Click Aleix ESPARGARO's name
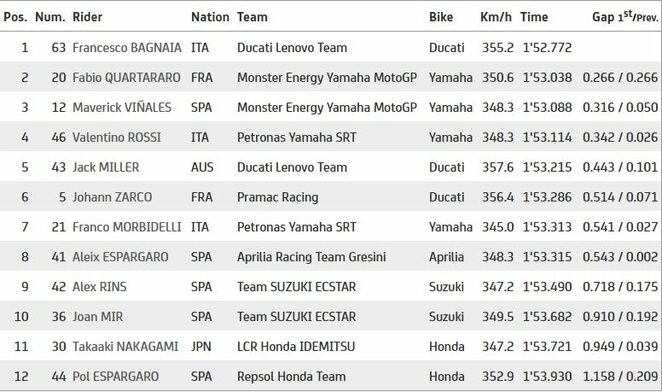 point(120,257)
